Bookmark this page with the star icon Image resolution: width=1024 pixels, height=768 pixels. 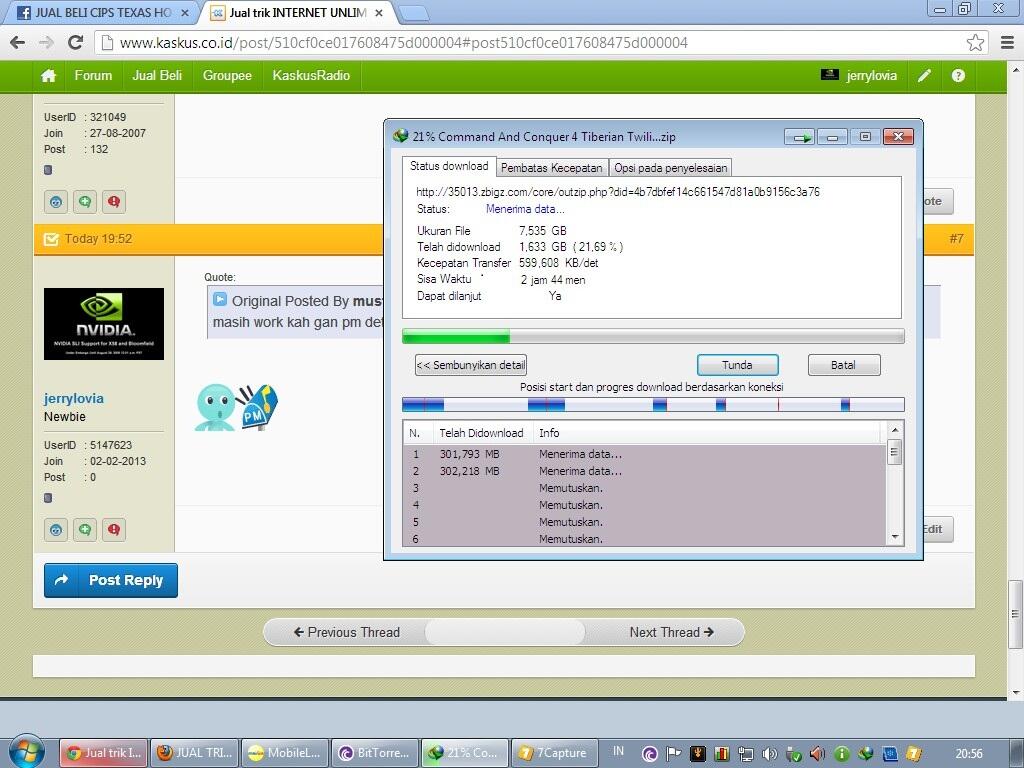click(x=975, y=43)
